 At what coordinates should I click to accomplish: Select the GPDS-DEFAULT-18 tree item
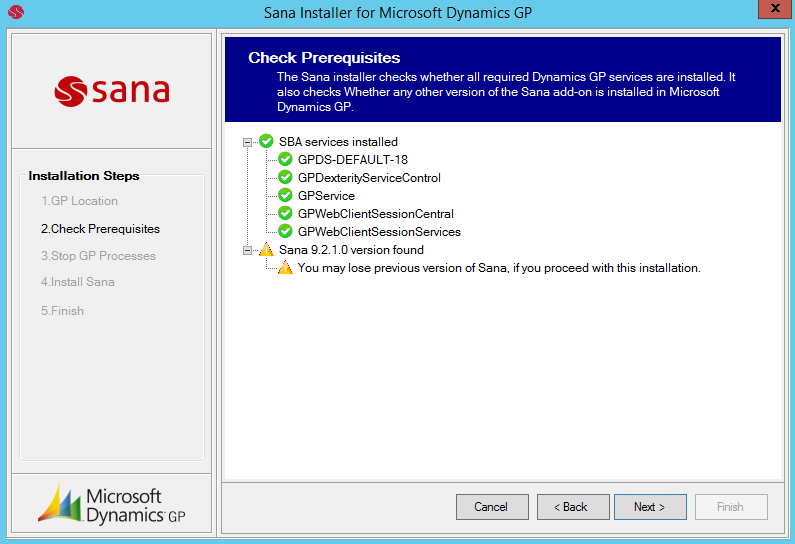coord(353,160)
